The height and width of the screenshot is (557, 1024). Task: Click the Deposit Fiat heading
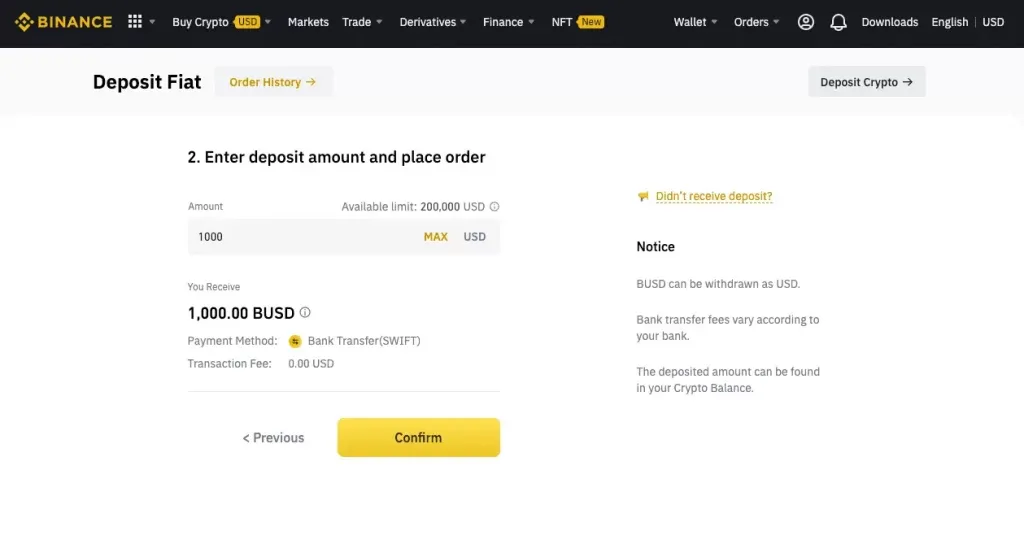click(x=147, y=82)
